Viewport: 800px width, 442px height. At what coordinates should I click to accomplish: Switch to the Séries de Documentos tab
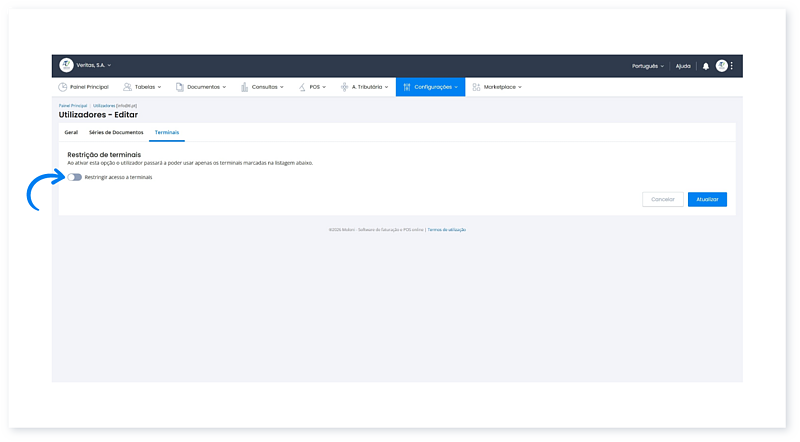click(x=116, y=132)
